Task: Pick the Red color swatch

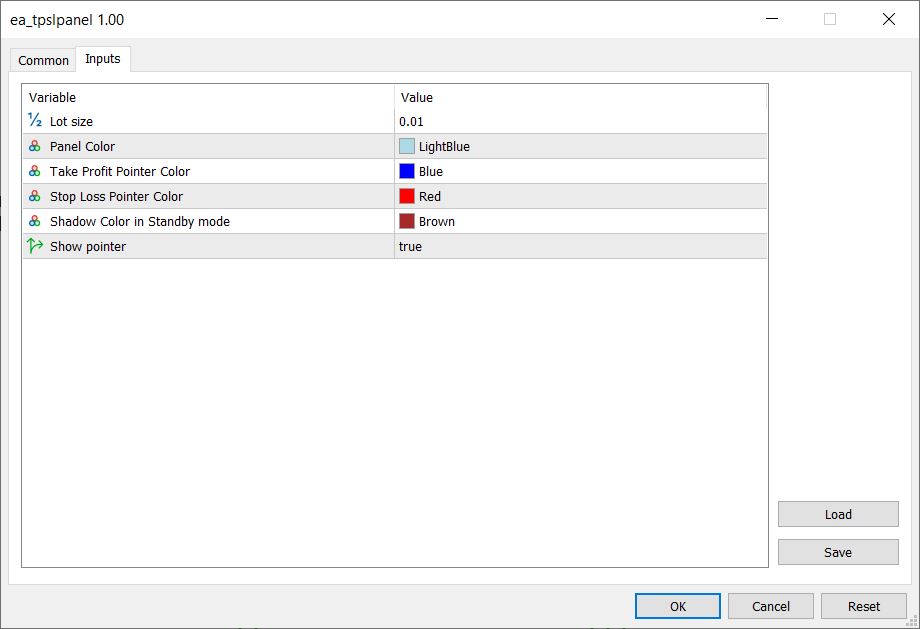Action: [407, 196]
